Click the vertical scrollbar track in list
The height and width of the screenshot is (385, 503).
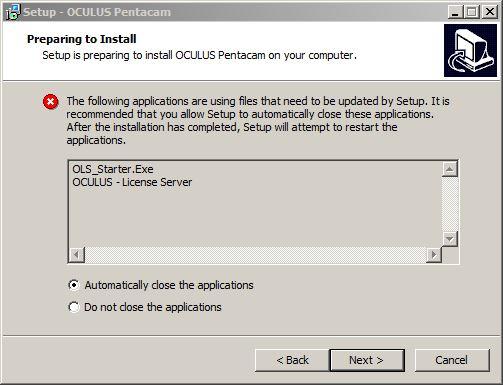click(450, 204)
